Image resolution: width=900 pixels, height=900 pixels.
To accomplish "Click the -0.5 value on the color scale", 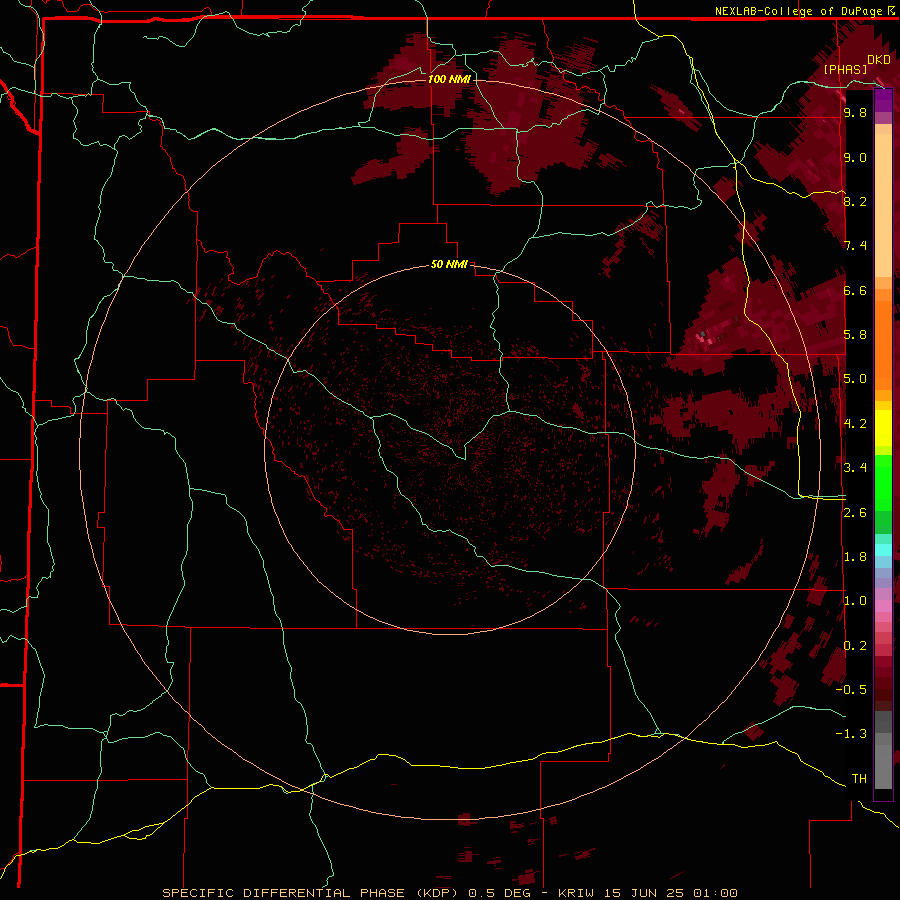I will tap(851, 690).
